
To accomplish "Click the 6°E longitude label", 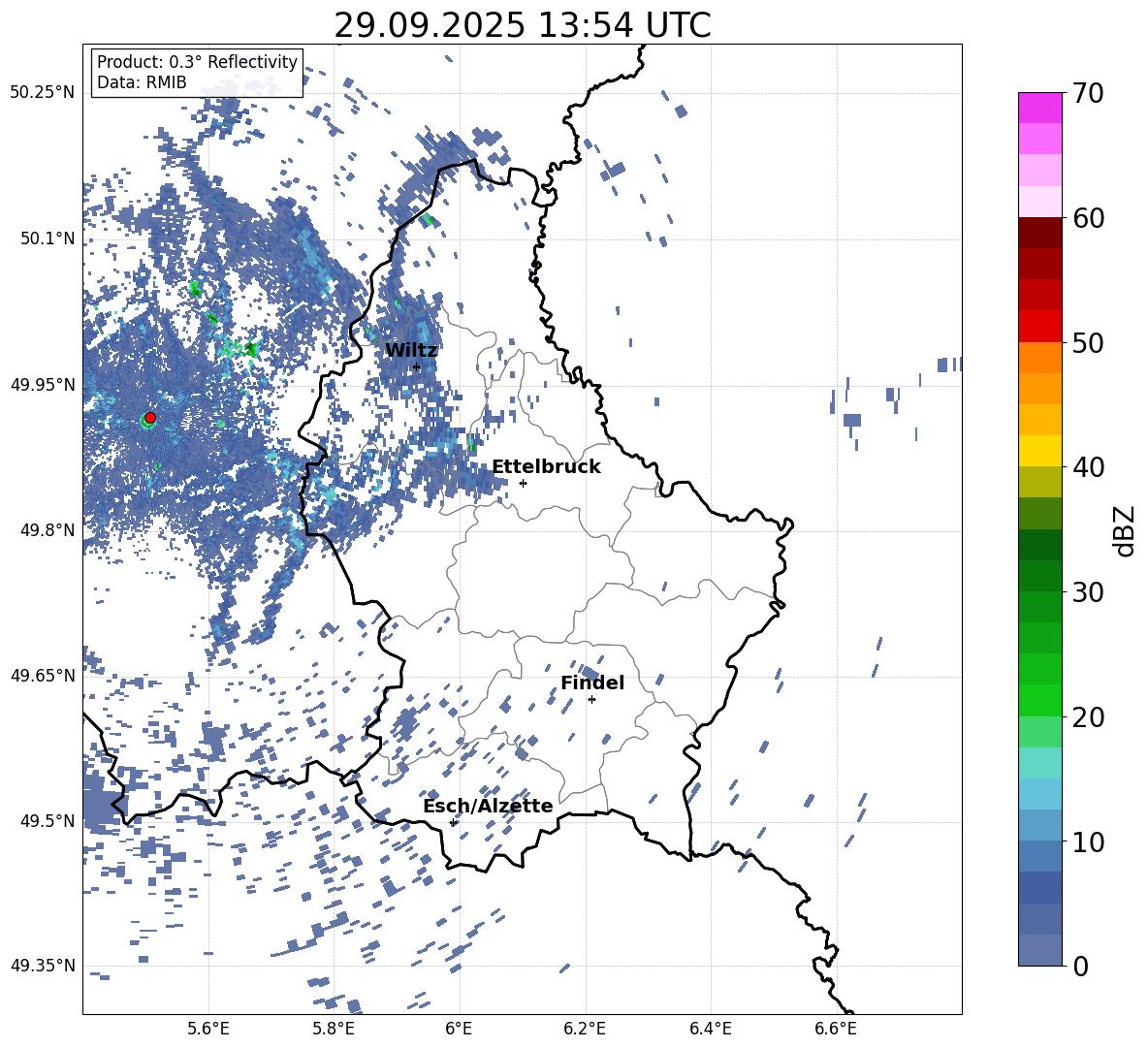I will click(459, 1029).
